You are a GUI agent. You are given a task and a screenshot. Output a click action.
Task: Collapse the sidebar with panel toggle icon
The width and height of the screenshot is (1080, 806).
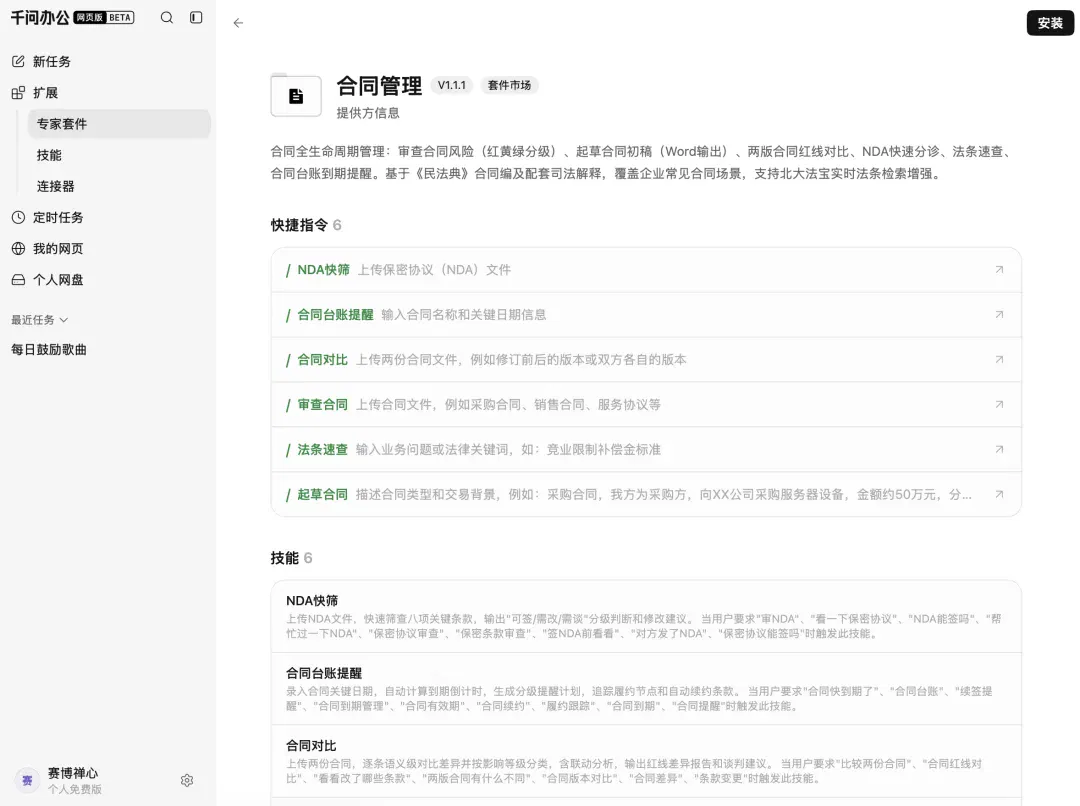(x=196, y=17)
